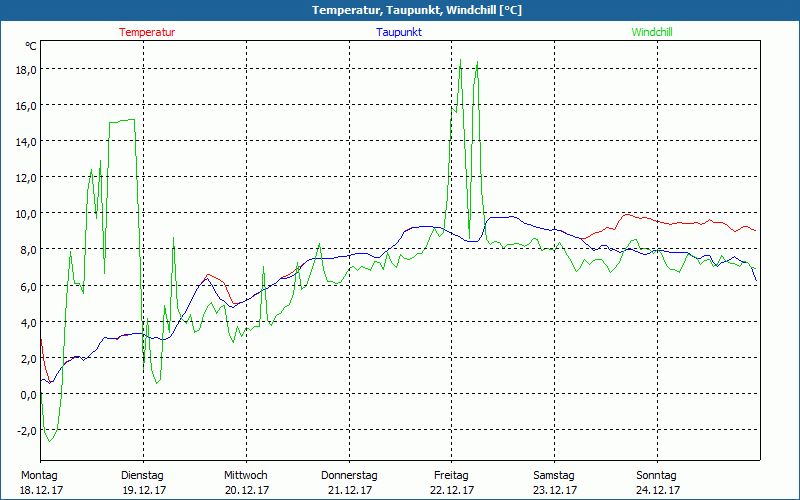This screenshot has width=800, height=500.
Task: Click the red Temperatur legend label
Action: (147, 32)
